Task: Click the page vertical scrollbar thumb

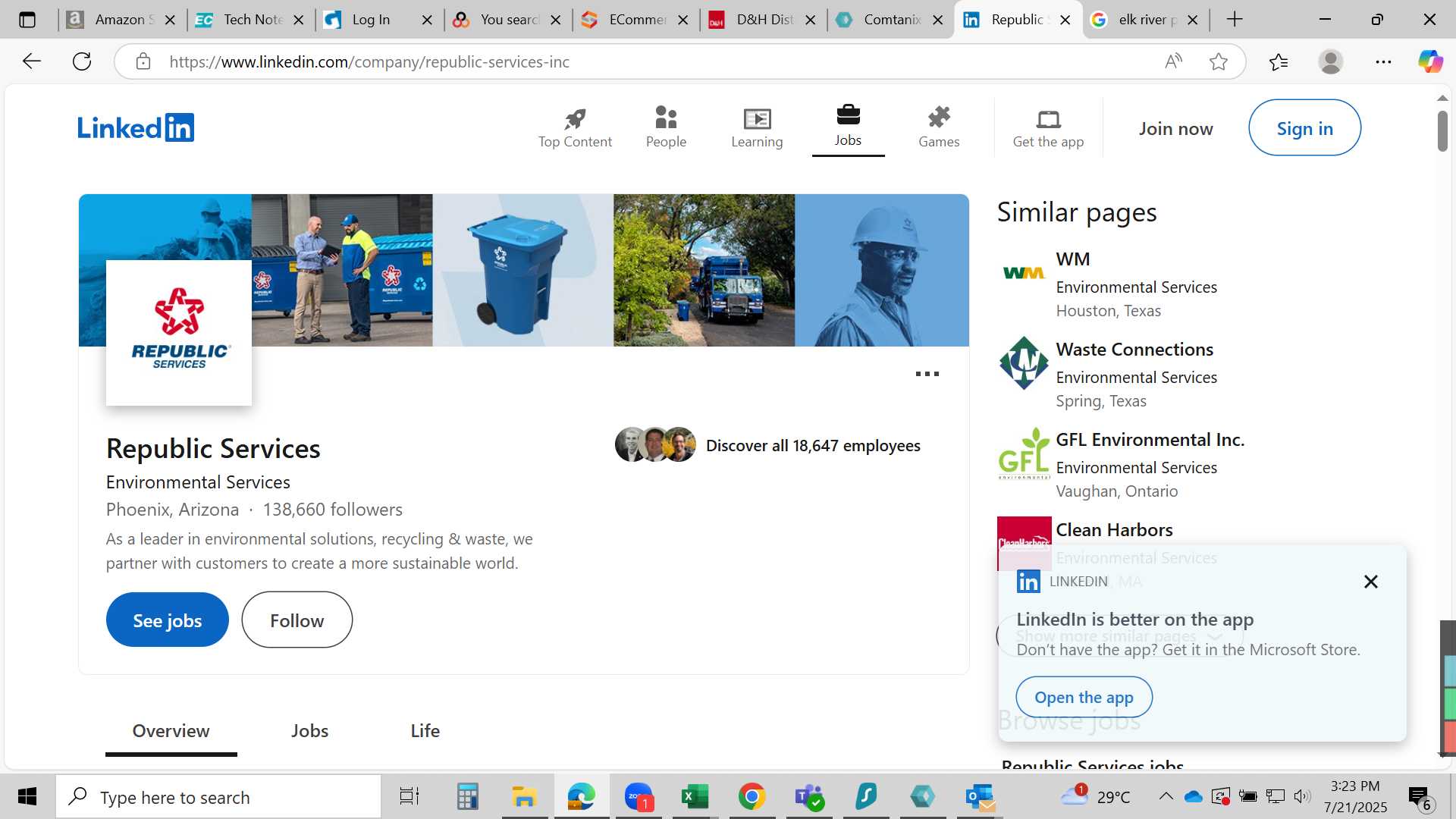Action: click(x=1442, y=130)
